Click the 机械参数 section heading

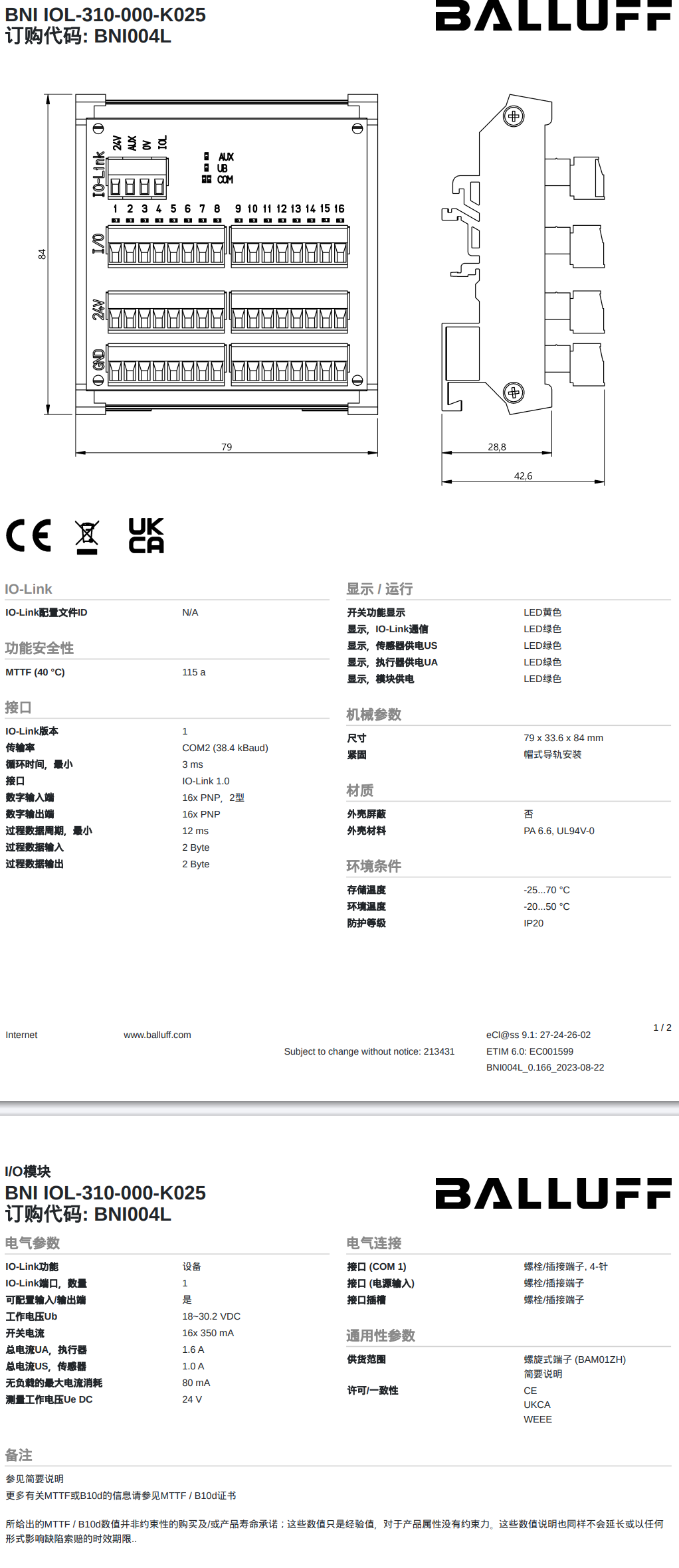(x=374, y=715)
